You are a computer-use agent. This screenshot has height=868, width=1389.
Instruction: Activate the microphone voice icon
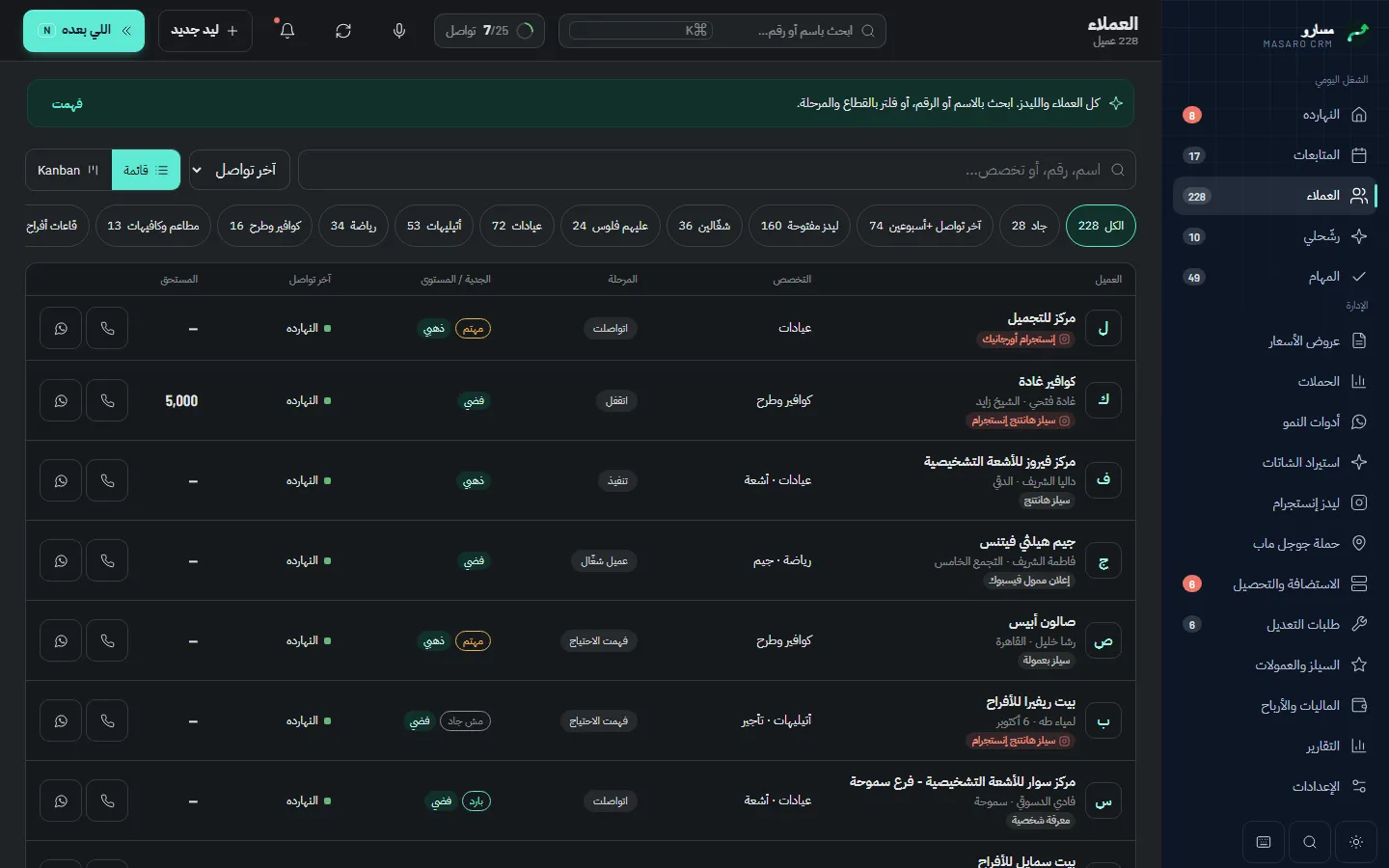[x=399, y=31]
